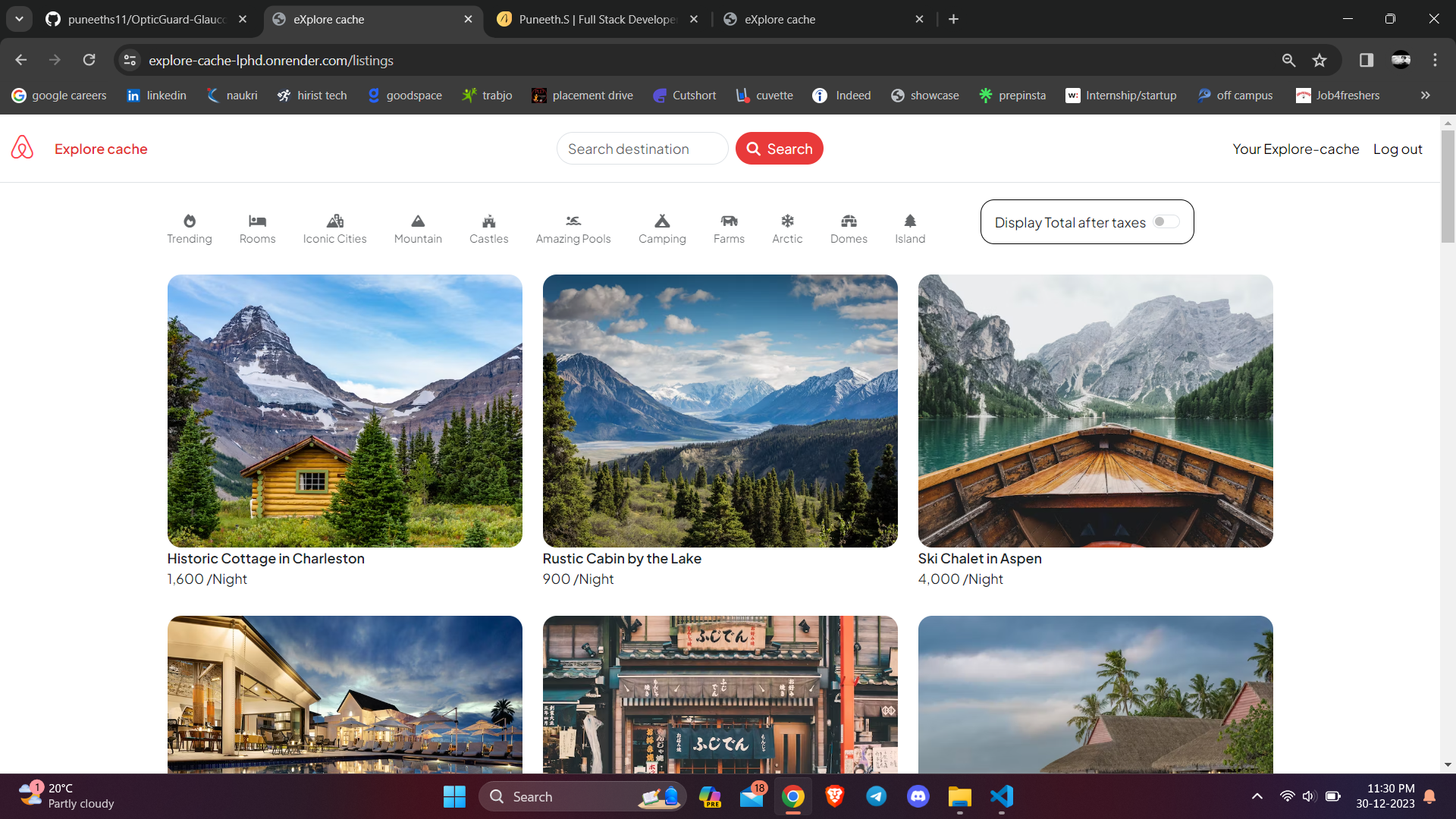Filter listings by Island
The width and height of the screenshot is (1456, 819).
tap(910, 229)
